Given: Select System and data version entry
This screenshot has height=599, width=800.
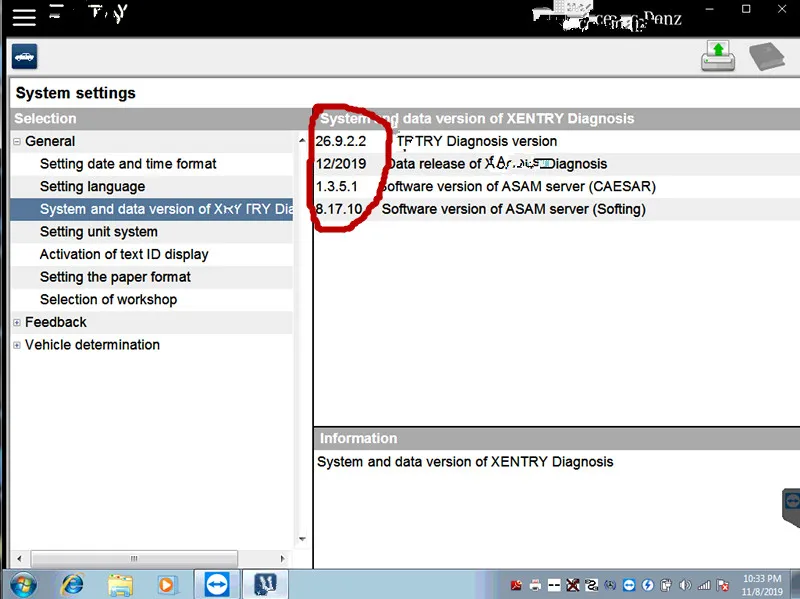Looking at the screenshot, I should tap(152, 209).
